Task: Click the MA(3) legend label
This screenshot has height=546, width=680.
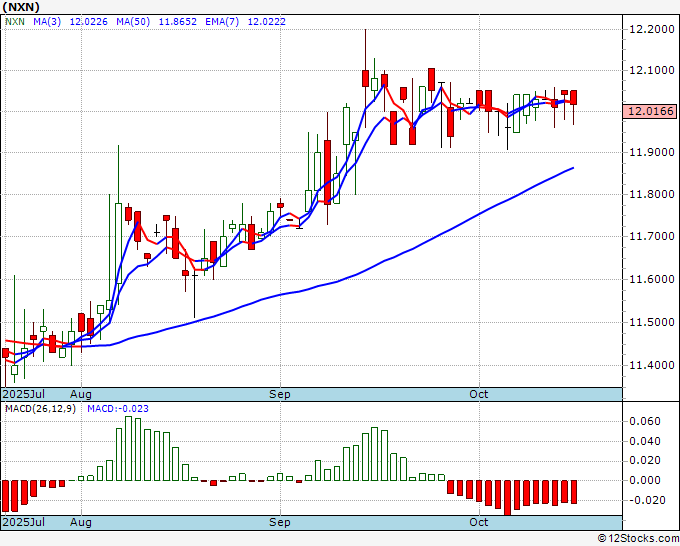Action: (47, 22)
